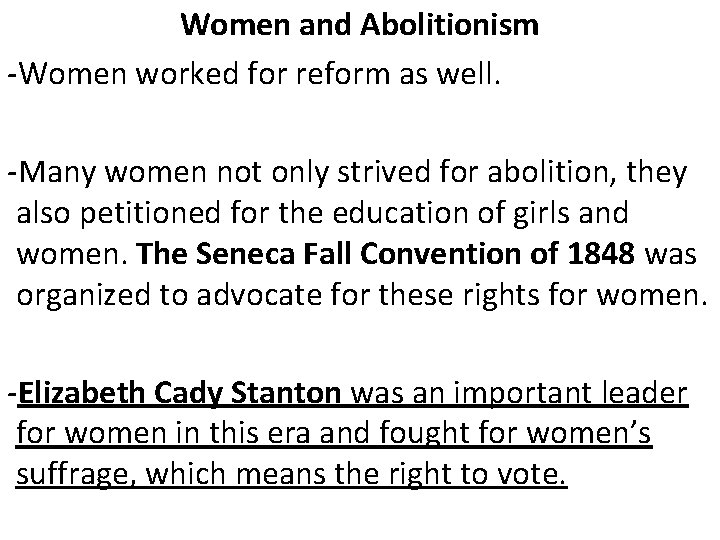Click the word 'Convention' in the bold phrase
Image resolution: width=720 pixels, height=540 pixels.
[x=441, y=253]
